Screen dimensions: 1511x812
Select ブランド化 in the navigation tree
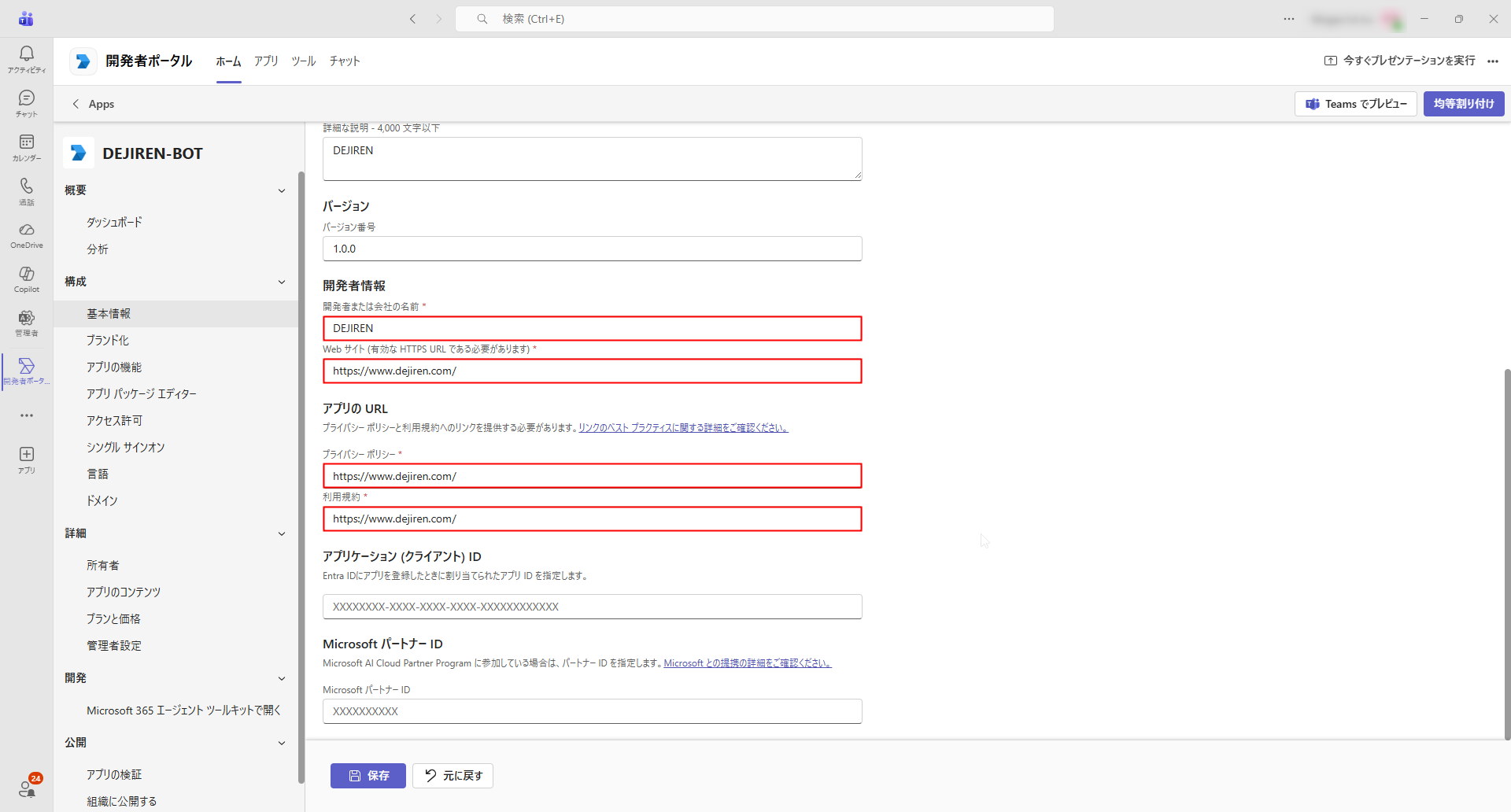pyautogui.click(x=108, y=340)
